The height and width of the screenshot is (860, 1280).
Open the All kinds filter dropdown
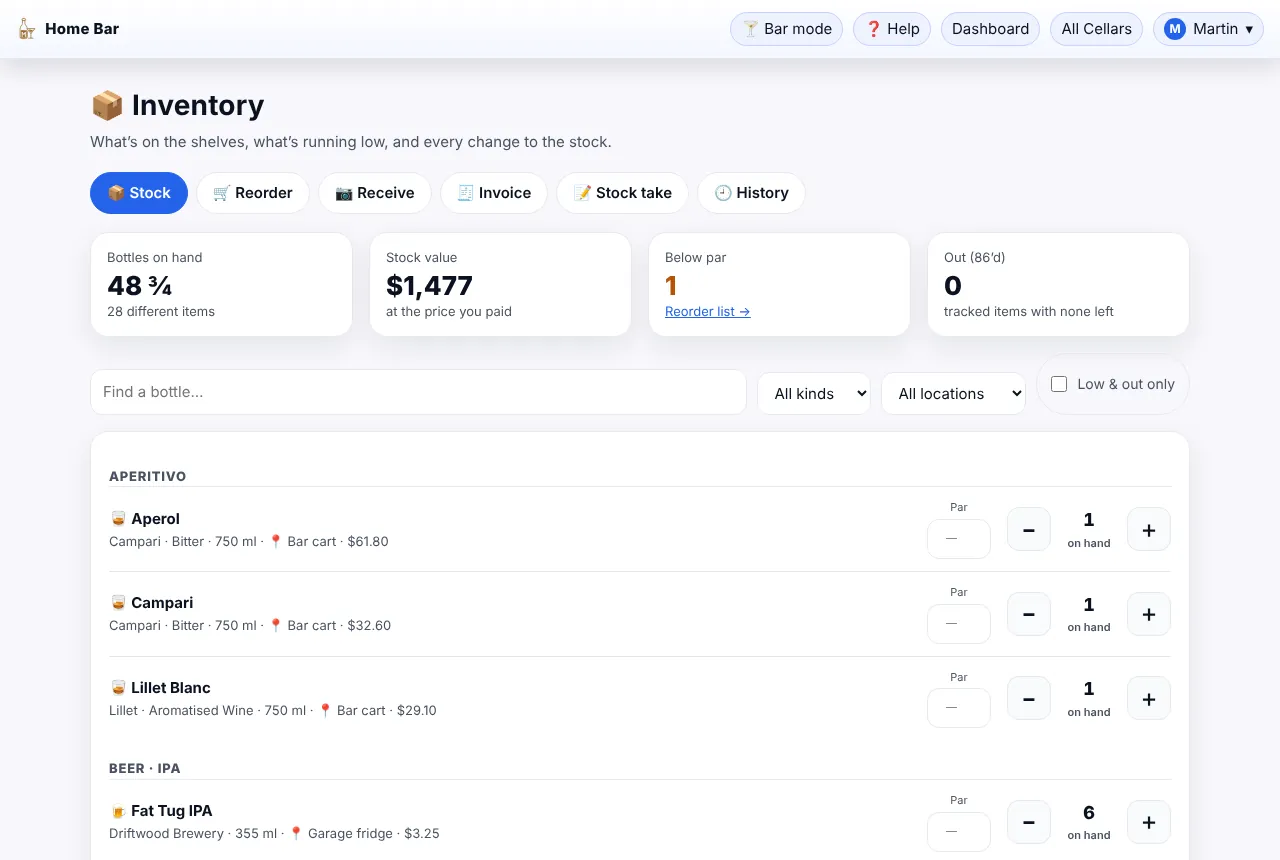point(814,393)
